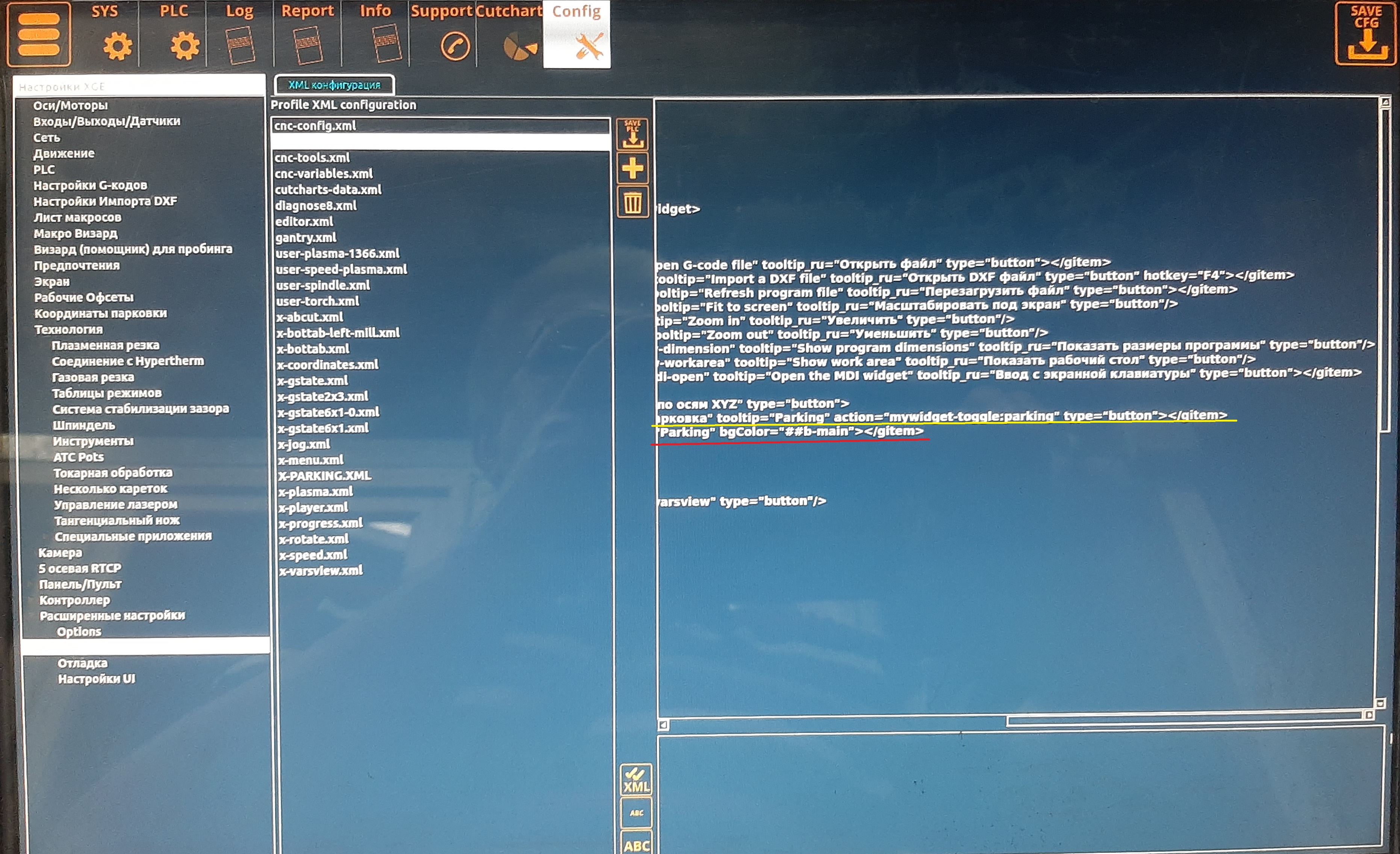1400x854 pixels.
Task: Add new XML file with plus icon
Action: [633, 168]
